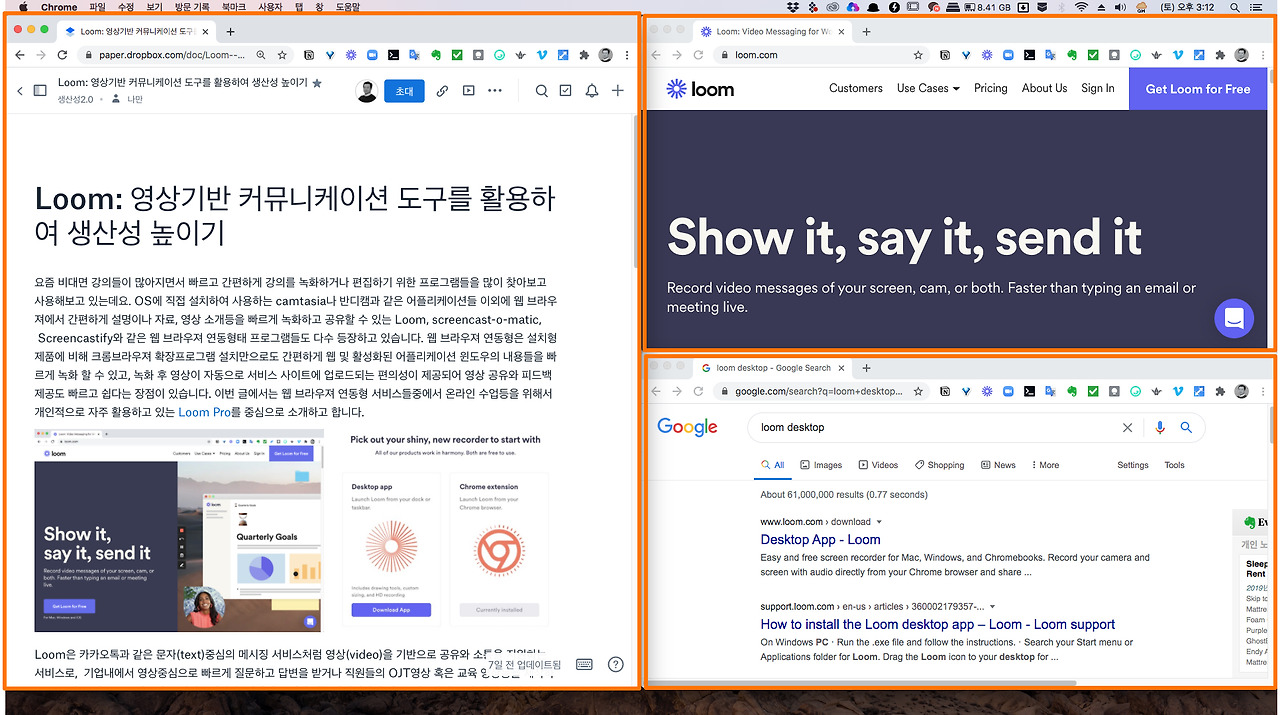Viewport: 1280px width, 715px height.
Task: Bookmark the paper.dropbox.com page with the star
Action: click(x=283, y=55)
